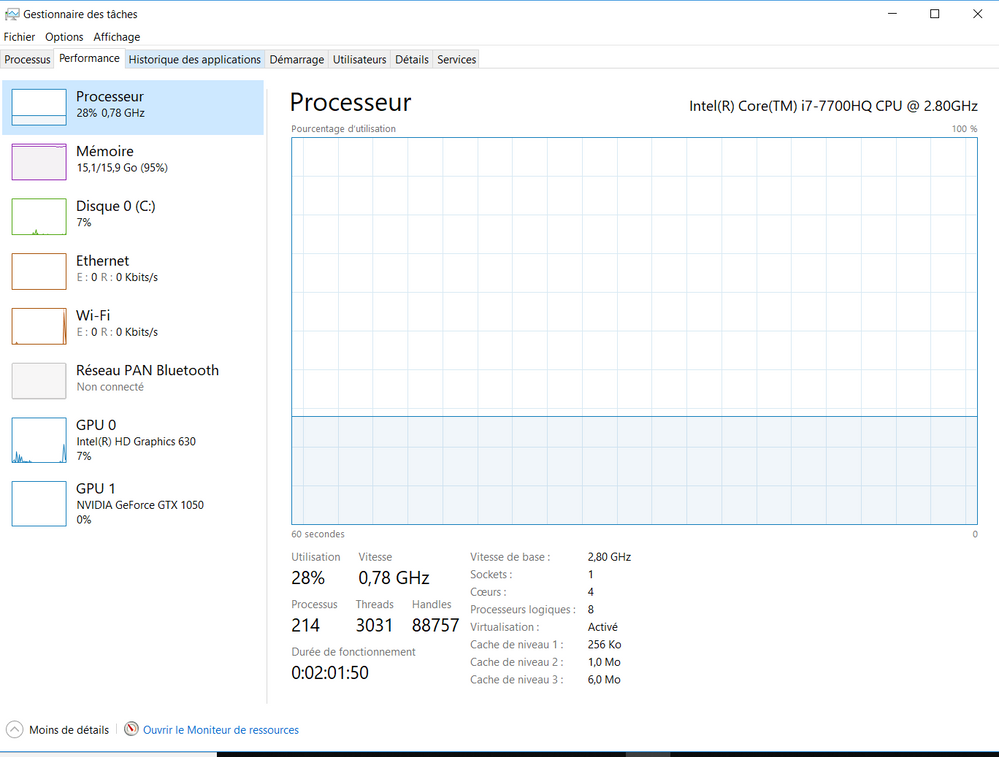Image resolution: width=999 pixels, height=757 pixels.
Task: Select the Disque 0 (C:) graph thumbnail
Action: click(39, 217)
